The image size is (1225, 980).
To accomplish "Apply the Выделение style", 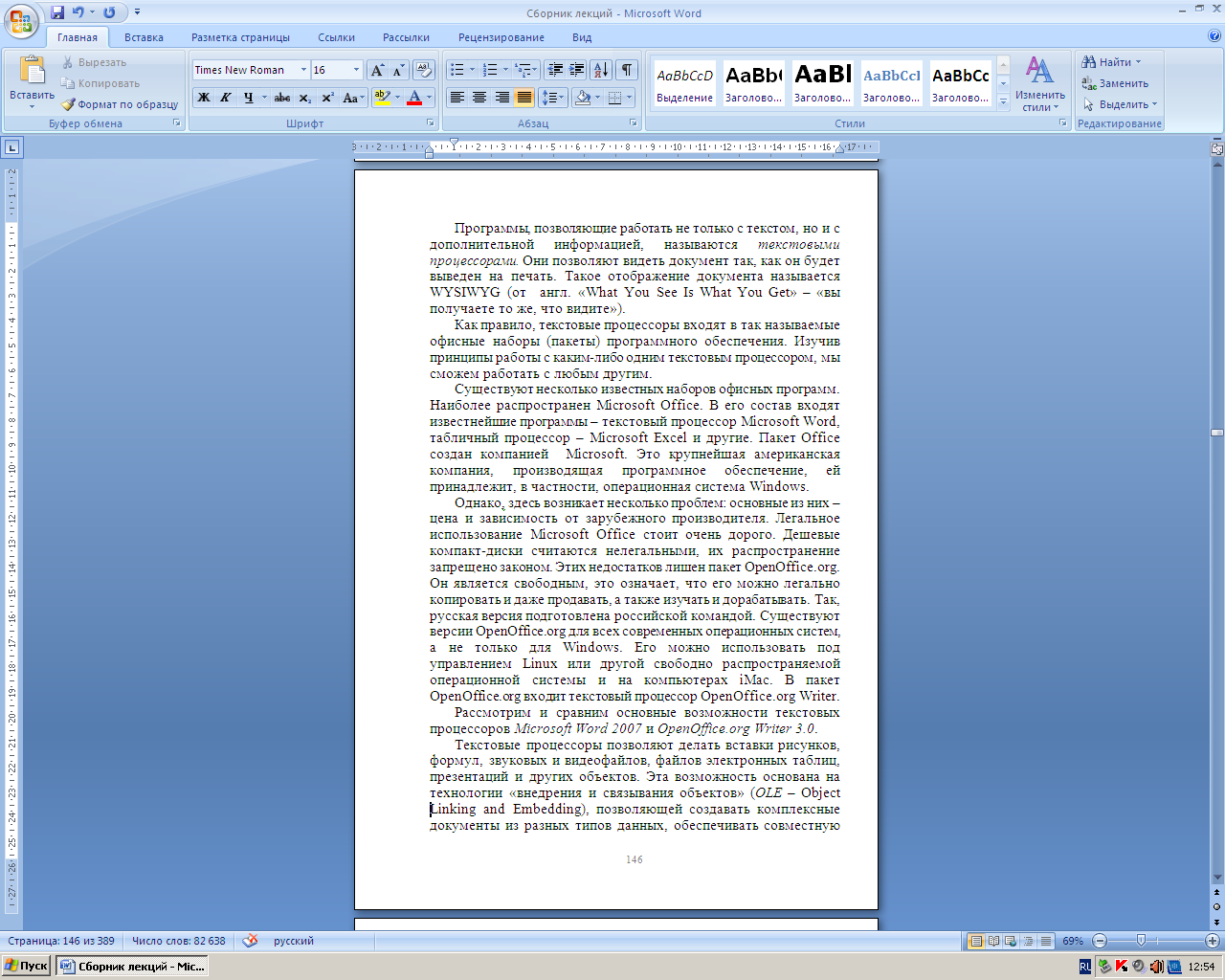I will (x=684, y=84).
